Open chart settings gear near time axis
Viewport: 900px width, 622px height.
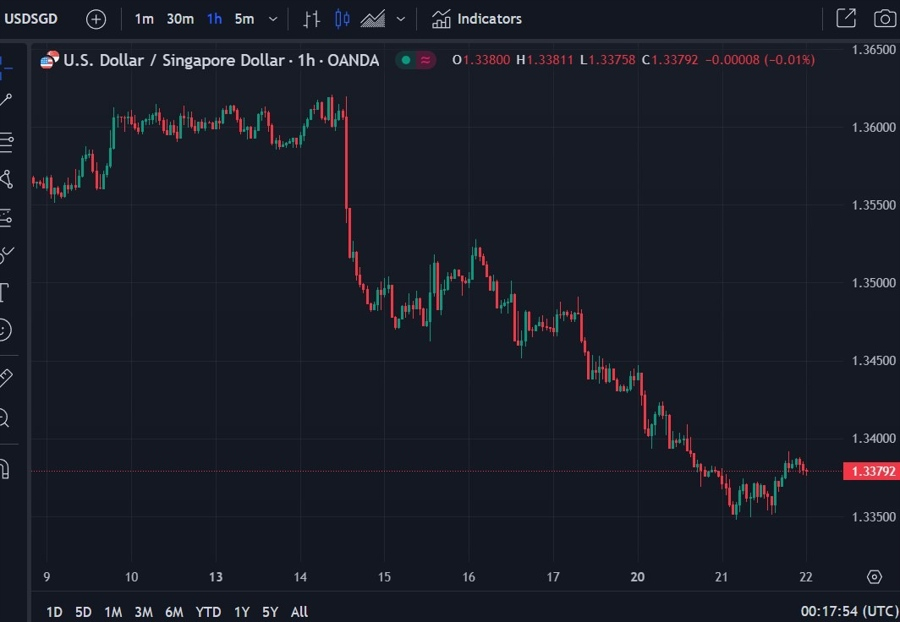pyautogui.click(x=874, y=577)
